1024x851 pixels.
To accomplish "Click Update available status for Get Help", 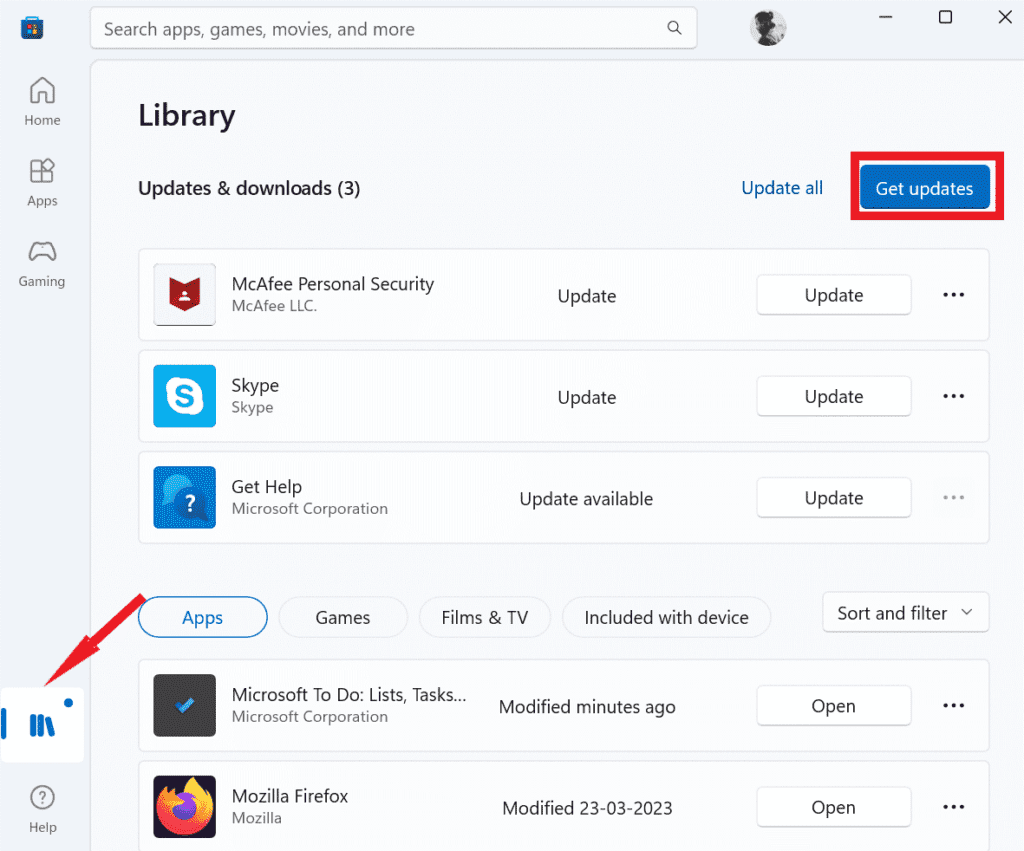I will 586,499.
